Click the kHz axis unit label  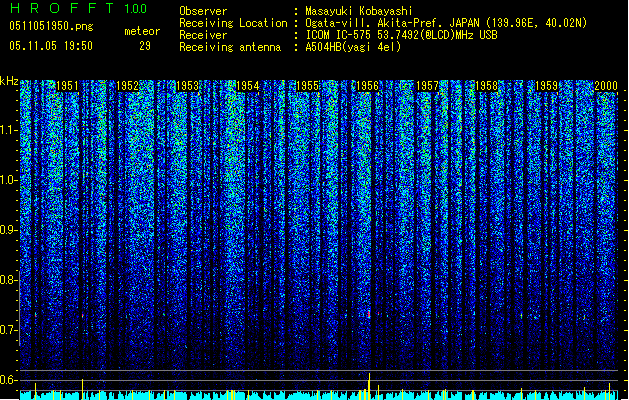coord(9,81)
